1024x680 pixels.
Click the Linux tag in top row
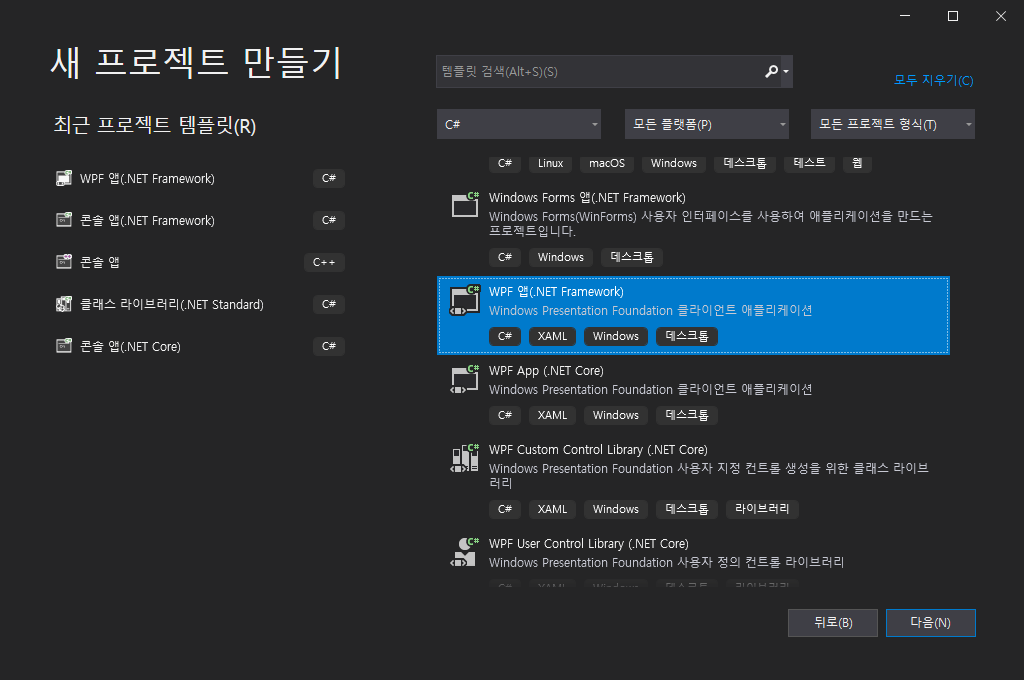coord(550,163)
